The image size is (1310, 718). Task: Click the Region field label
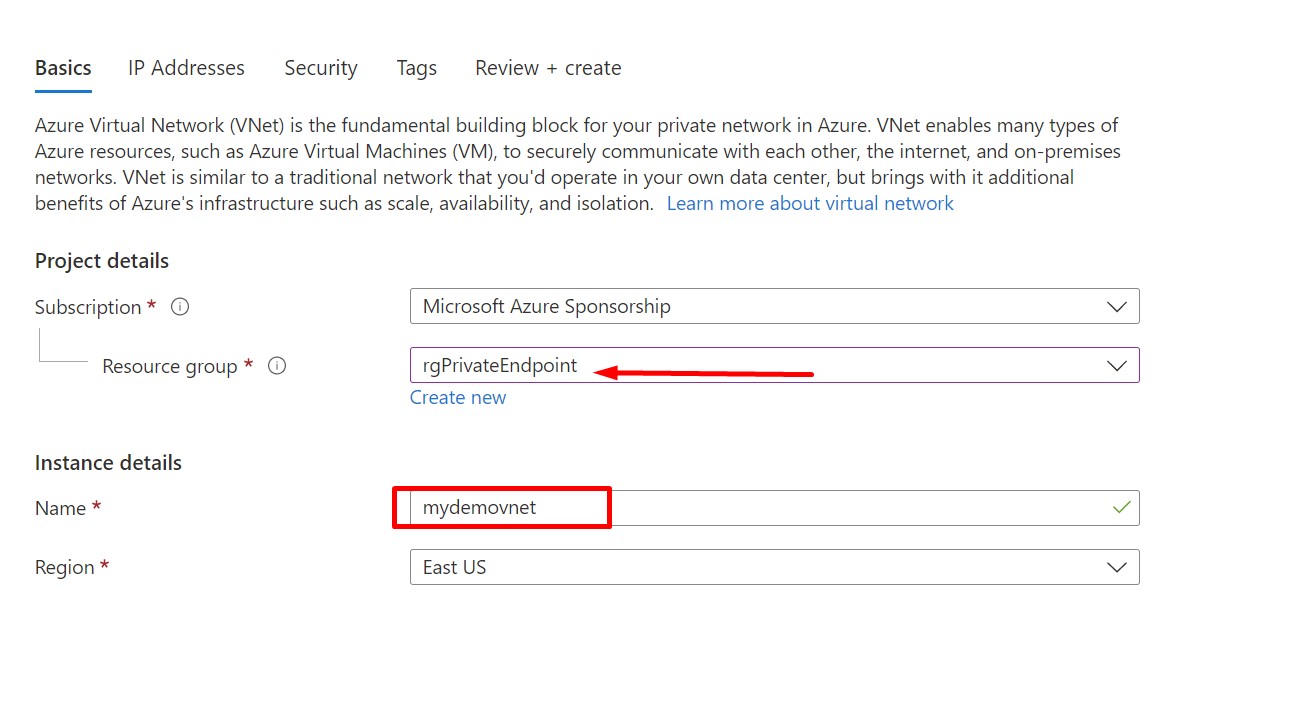pyautogui.click(x=64, y=568)
